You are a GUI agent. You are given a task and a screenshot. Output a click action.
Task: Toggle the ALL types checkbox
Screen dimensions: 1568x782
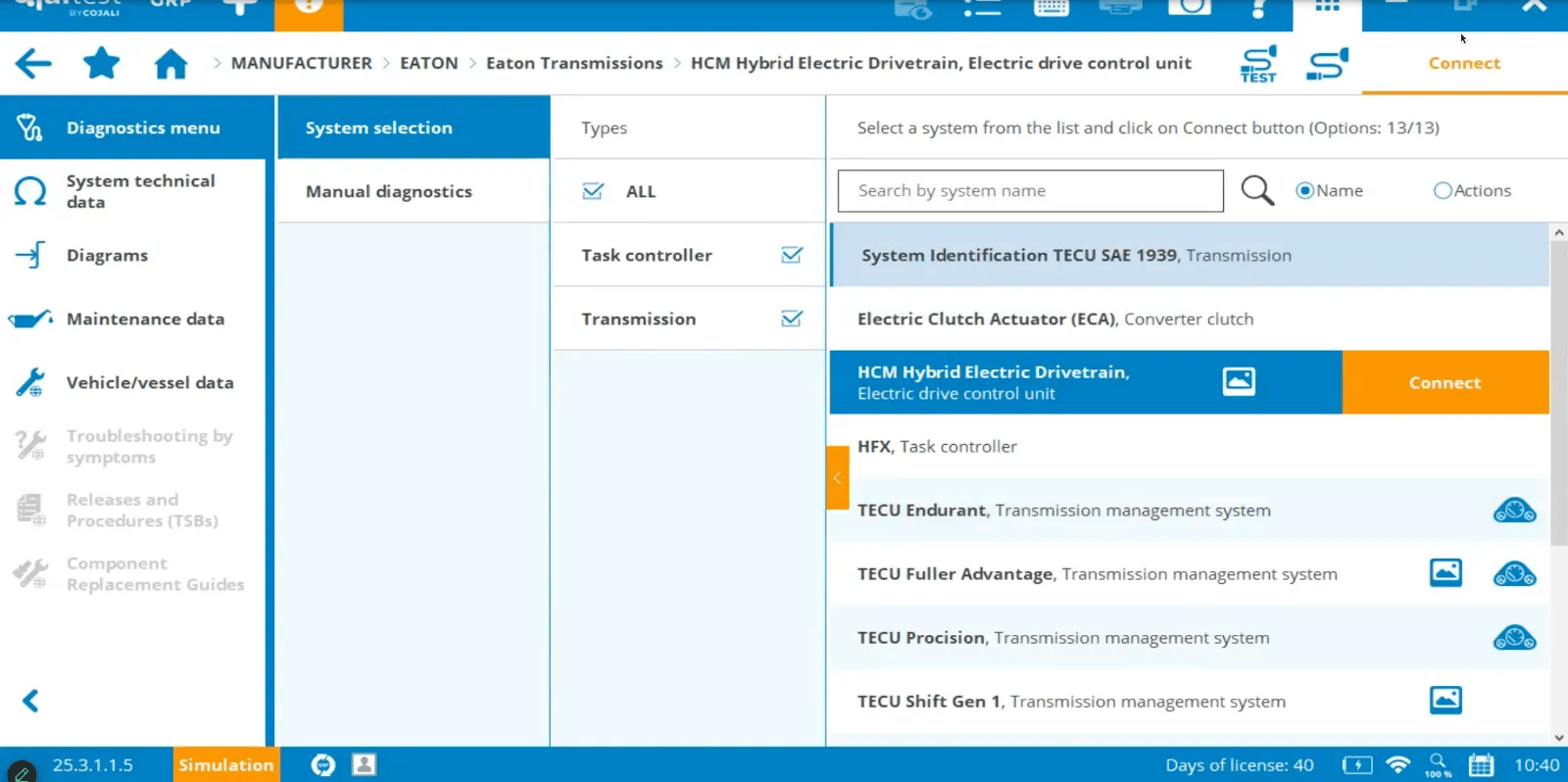click(x=593, y=191)
